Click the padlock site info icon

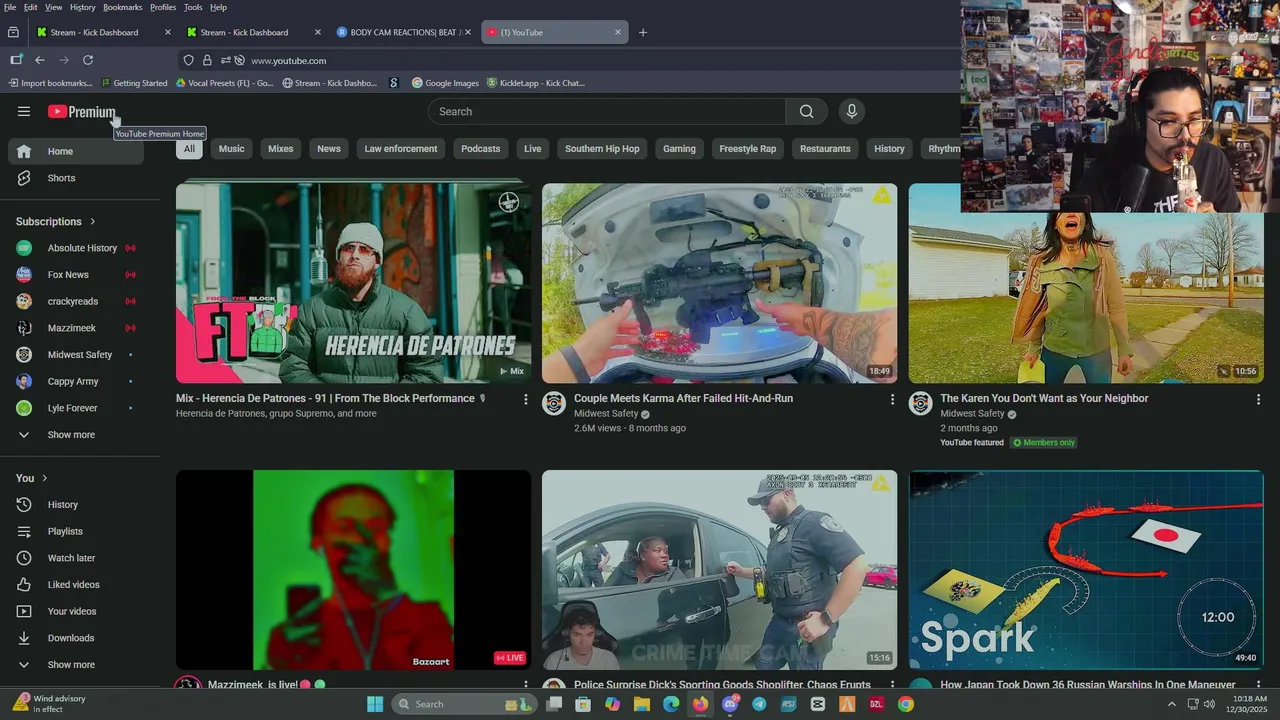click(207, 60)
